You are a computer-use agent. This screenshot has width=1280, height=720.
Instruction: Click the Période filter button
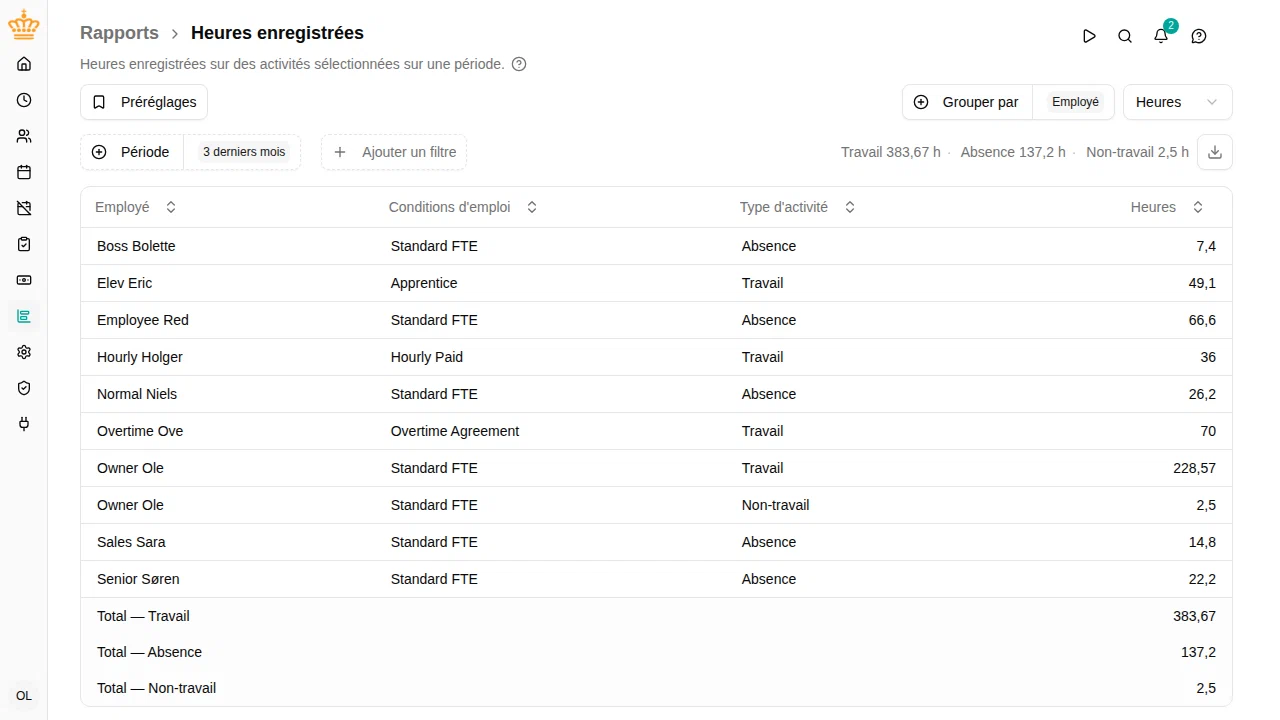click(x=132, y=152)
